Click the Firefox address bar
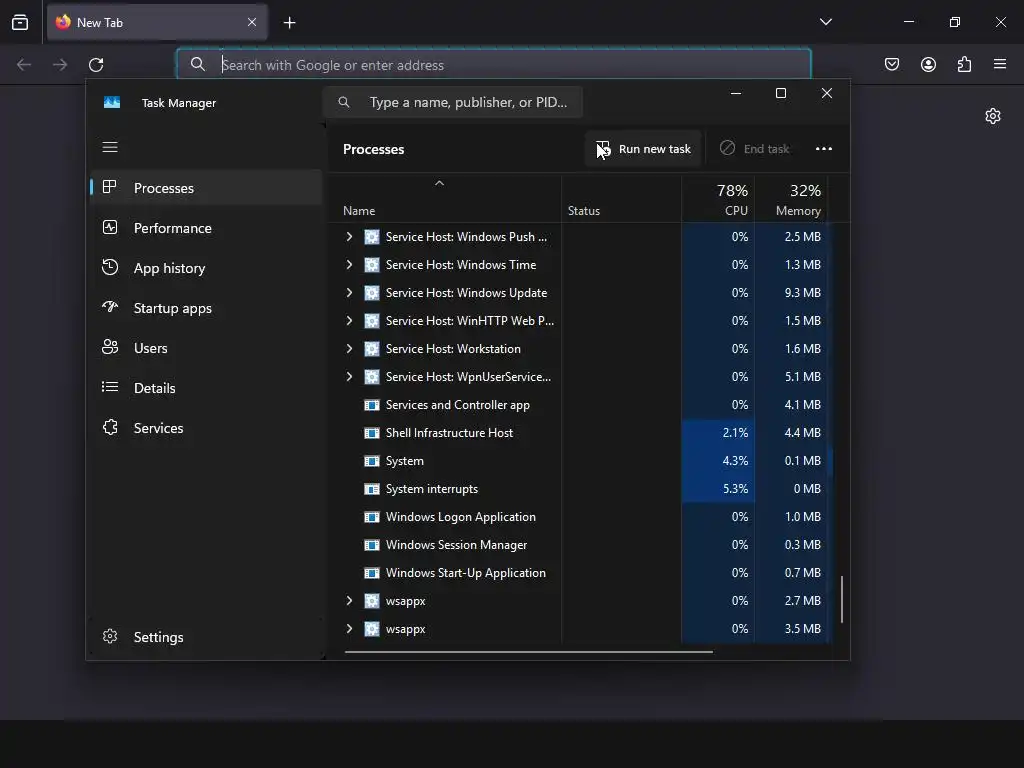The image size is (1024, 768). click(x=494, y=65)
